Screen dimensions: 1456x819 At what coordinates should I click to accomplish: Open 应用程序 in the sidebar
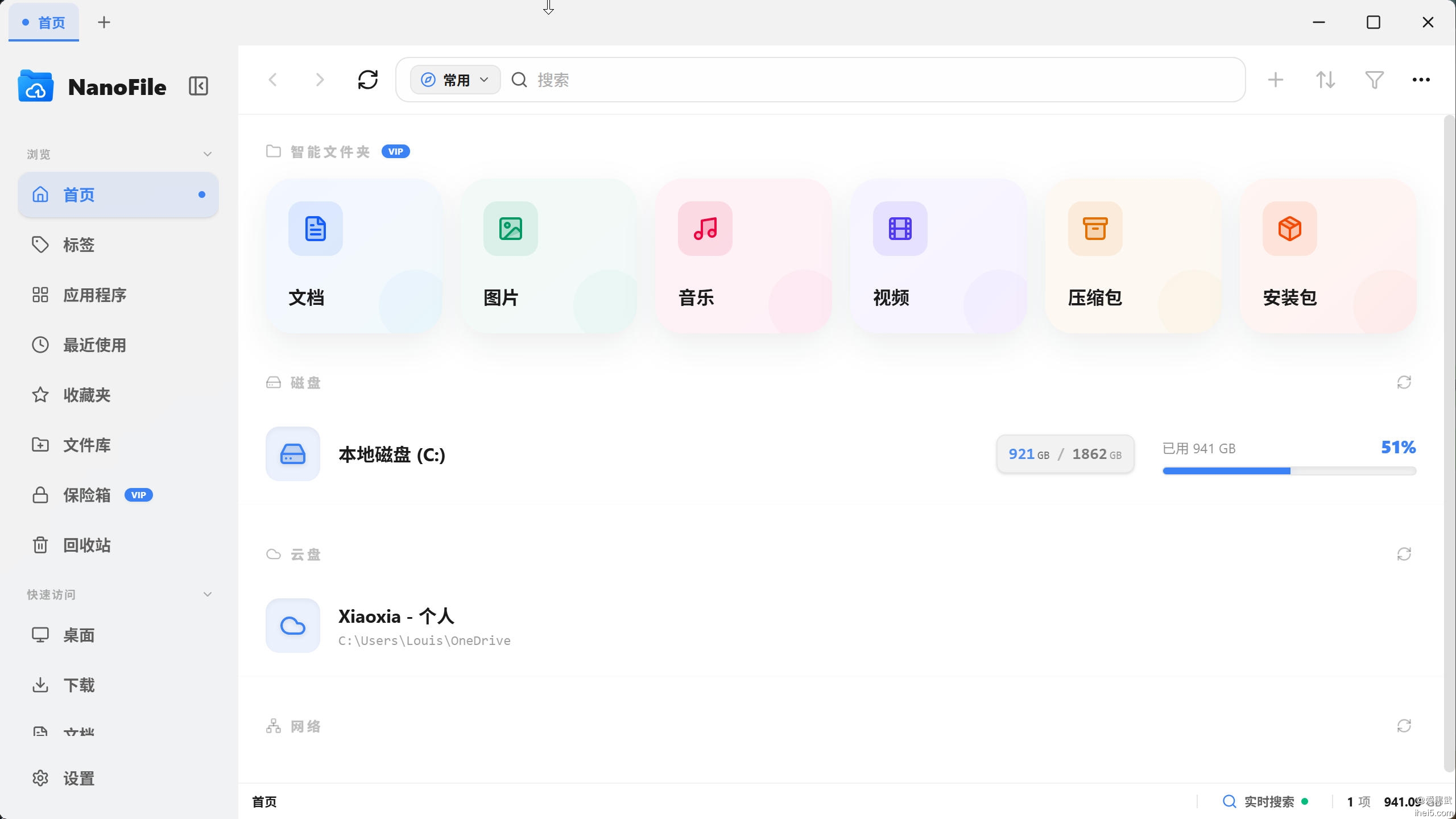pyautogui.click(x=118, y=295)
